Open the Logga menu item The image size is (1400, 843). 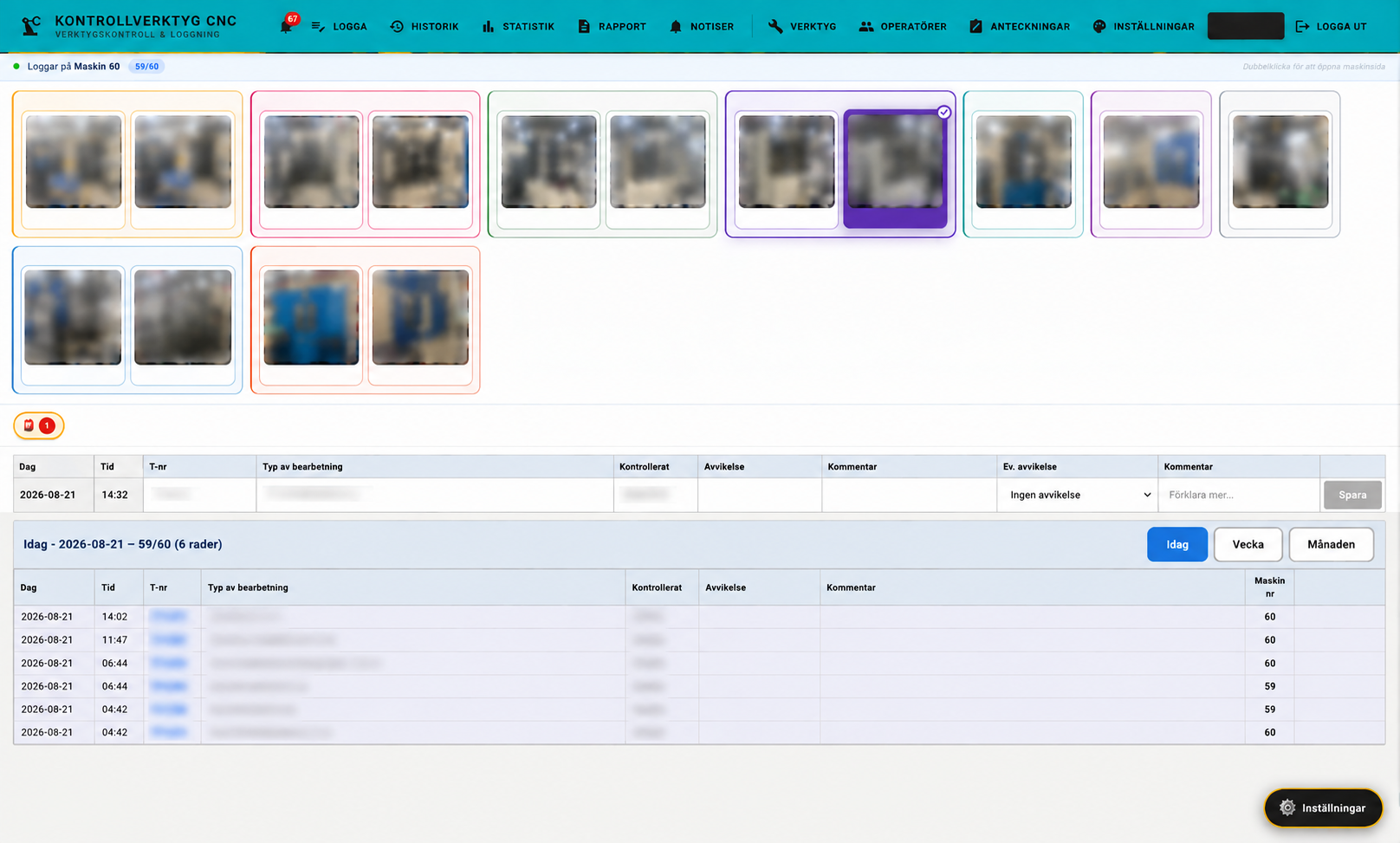[339, 27]
